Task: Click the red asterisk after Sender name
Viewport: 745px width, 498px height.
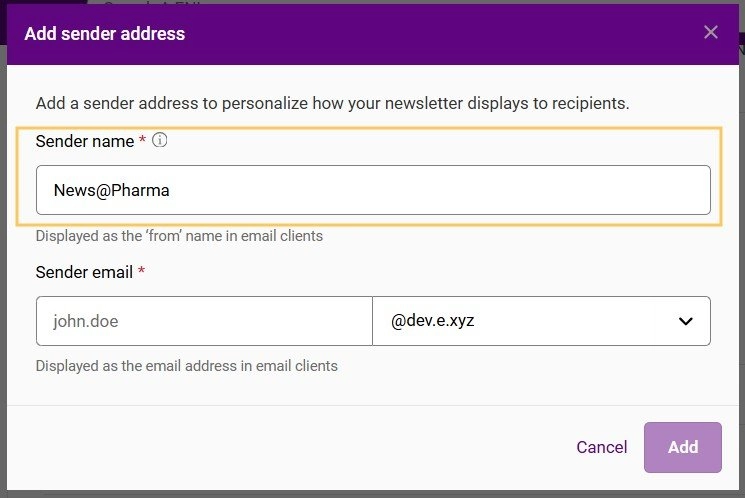Action: pyautogui.click(x=143, y=141)
